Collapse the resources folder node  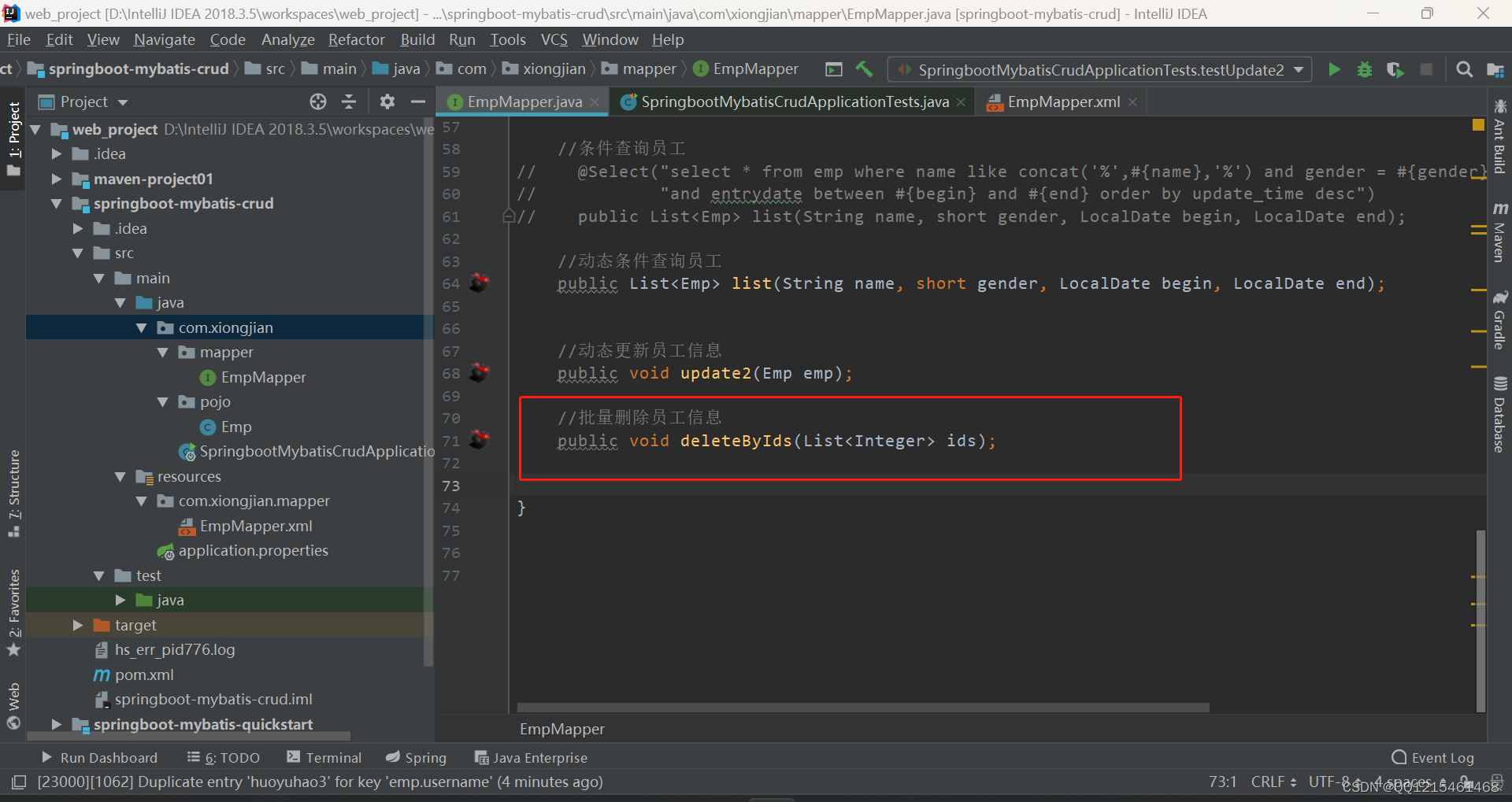[120, 476]
